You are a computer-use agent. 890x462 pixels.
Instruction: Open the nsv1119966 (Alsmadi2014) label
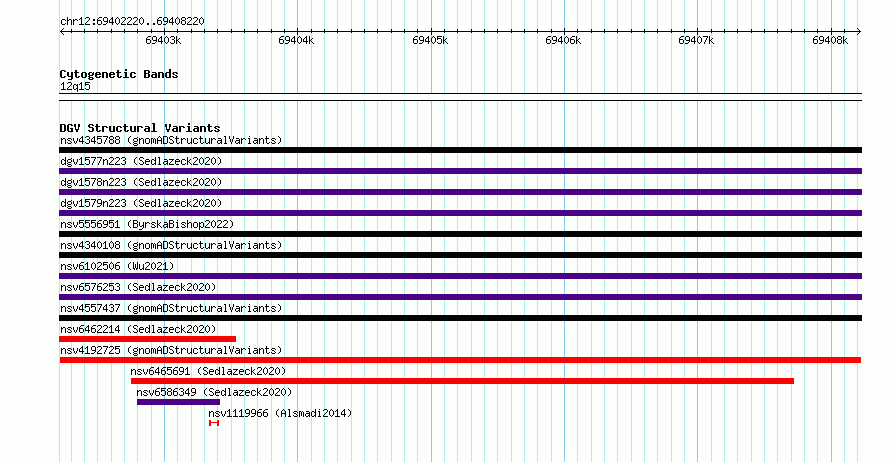coord(280,413)
